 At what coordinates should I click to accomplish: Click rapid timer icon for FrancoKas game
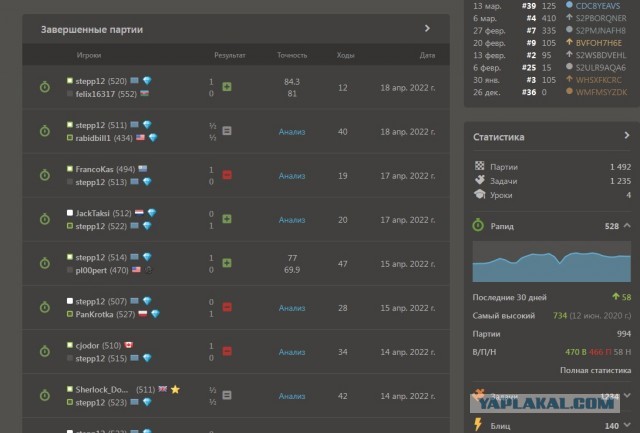pyautogui.click(x=45, y=175)
